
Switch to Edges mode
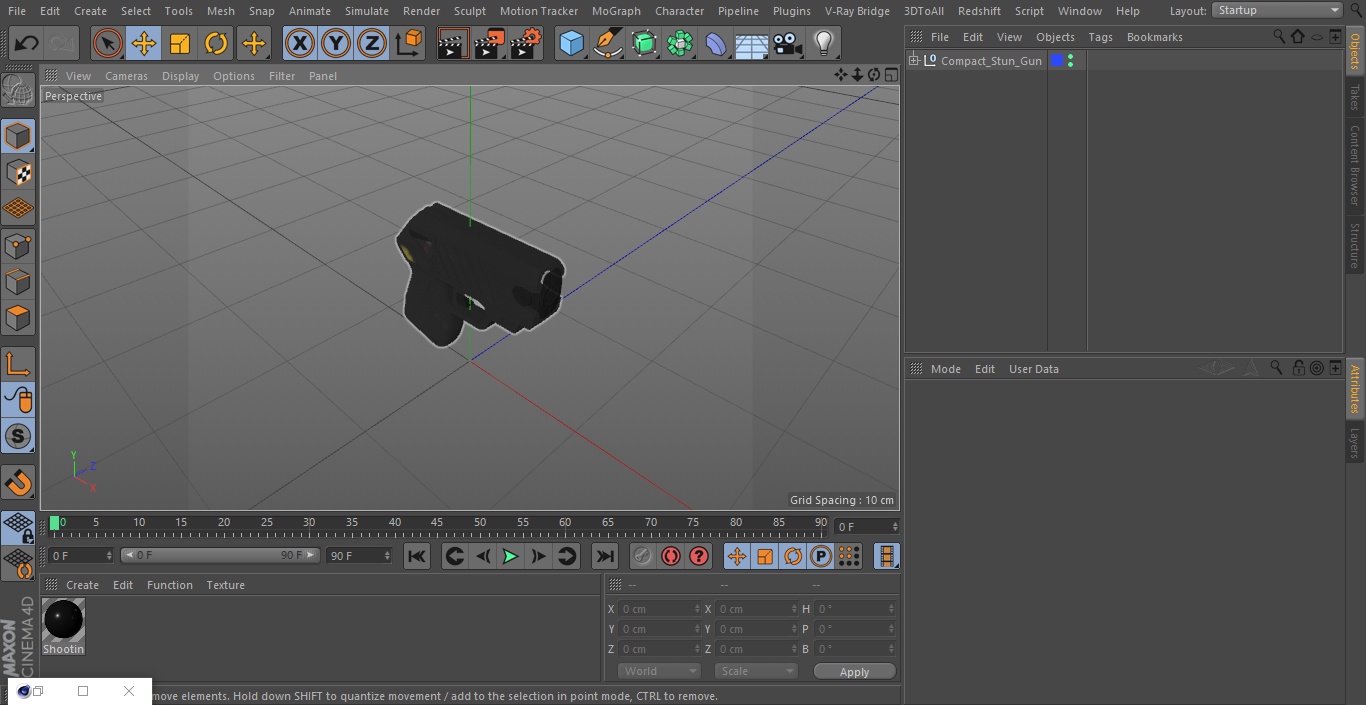[18, 282]
